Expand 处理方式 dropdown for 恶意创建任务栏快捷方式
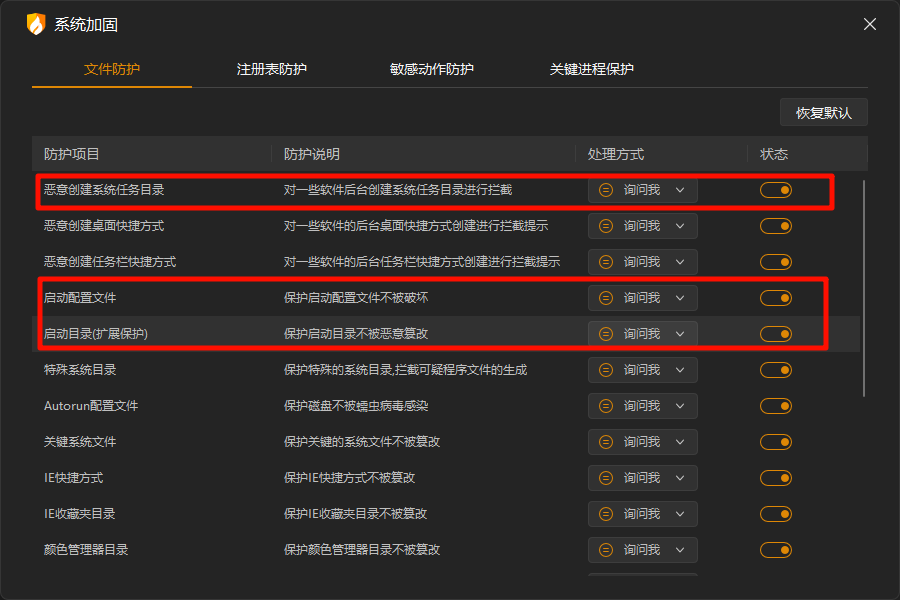This screenshot has width=900, height=600. [643, 262]
